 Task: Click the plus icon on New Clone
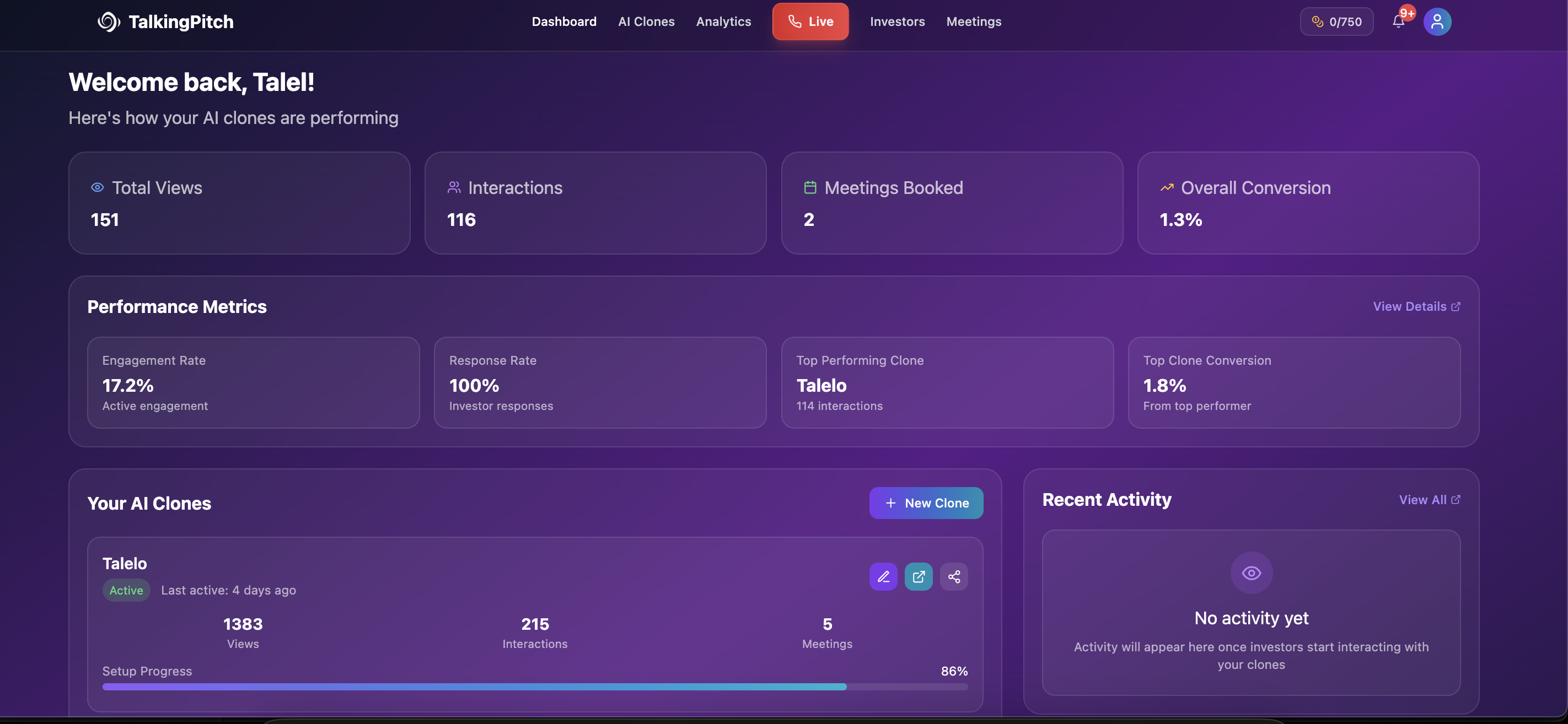(x=890, y=503)
